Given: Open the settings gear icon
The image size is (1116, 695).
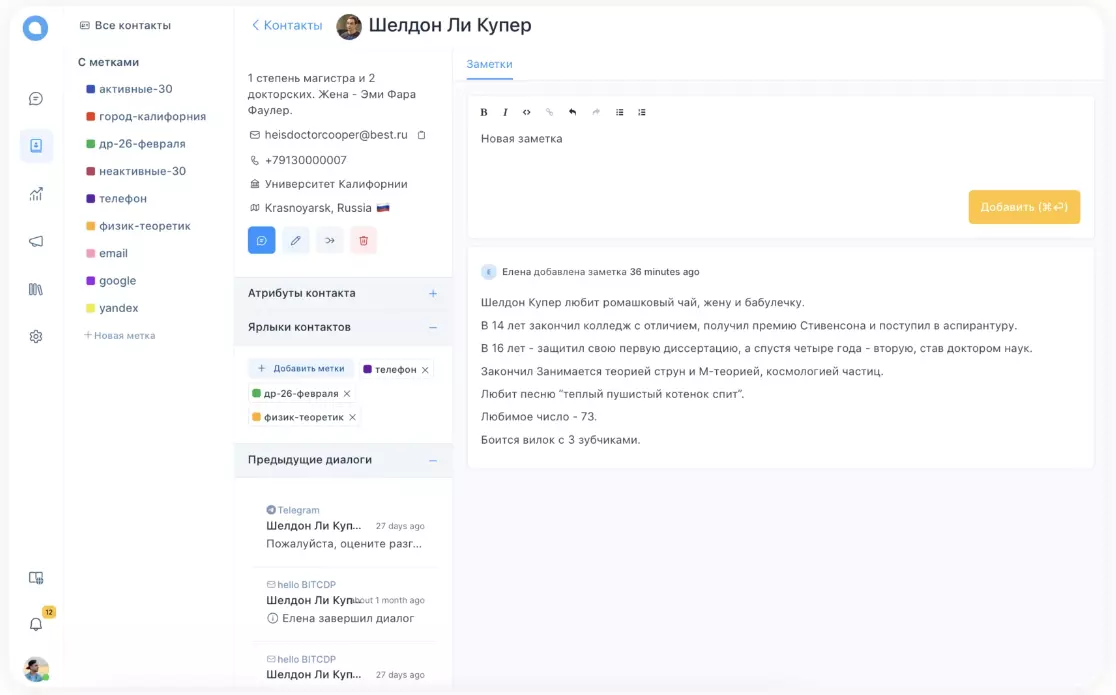Looking at the screenshot, I should 36,336.
